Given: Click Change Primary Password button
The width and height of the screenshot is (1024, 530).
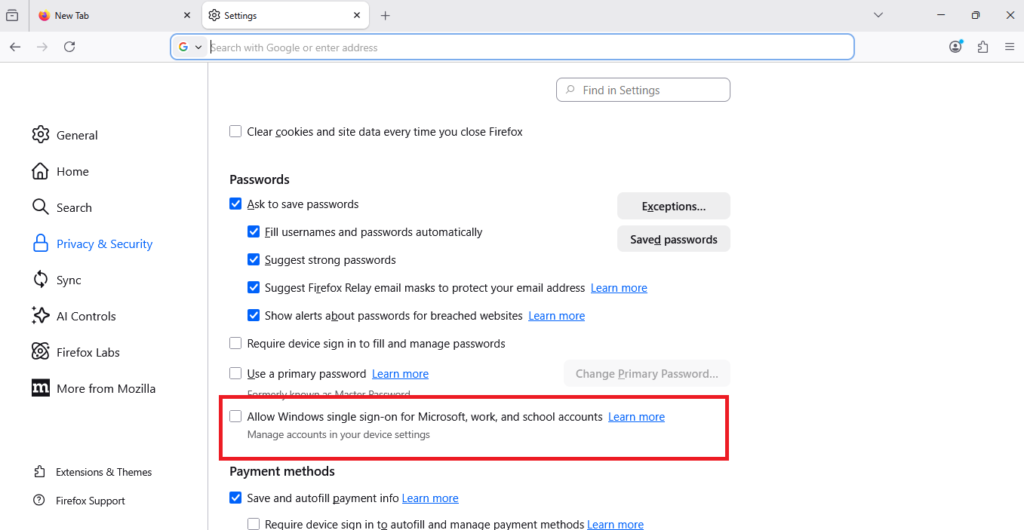Looking at the screenshot, I should 647,373.
